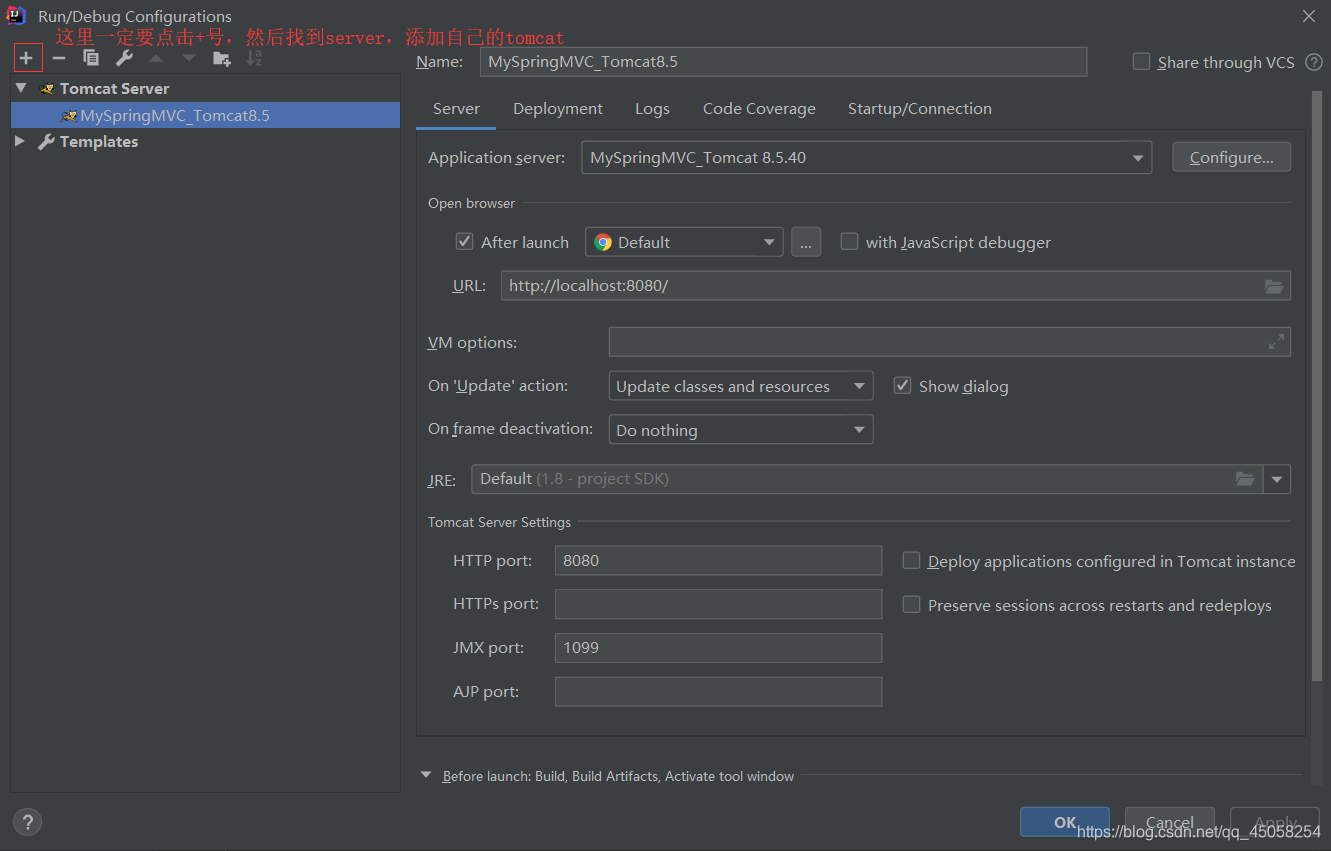The height and width of the screenshot is (851, 1331).
Task: Open On frame deactivation dropdown
Action: coord(740,430)
